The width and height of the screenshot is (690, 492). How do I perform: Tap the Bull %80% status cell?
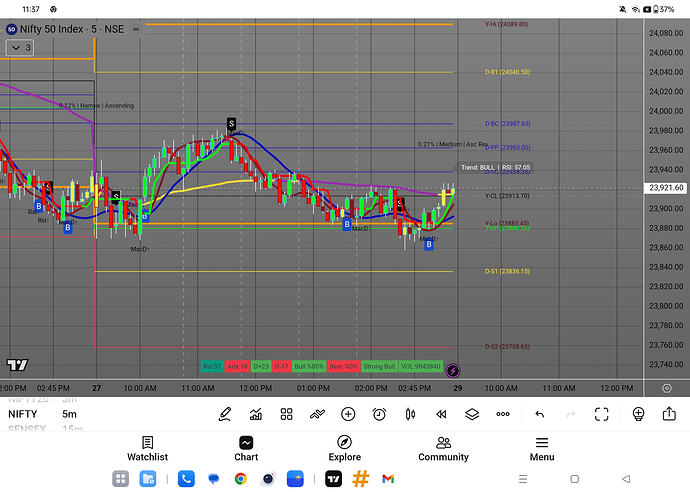pyautogui.click(x=309, y=366)
